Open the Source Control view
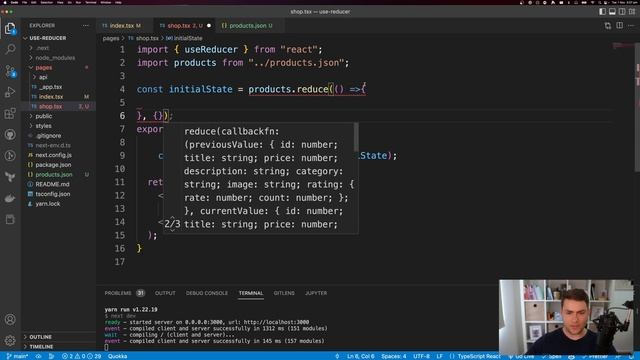Image resolution: width=640 pixels, height=360 pixels. 10,71
